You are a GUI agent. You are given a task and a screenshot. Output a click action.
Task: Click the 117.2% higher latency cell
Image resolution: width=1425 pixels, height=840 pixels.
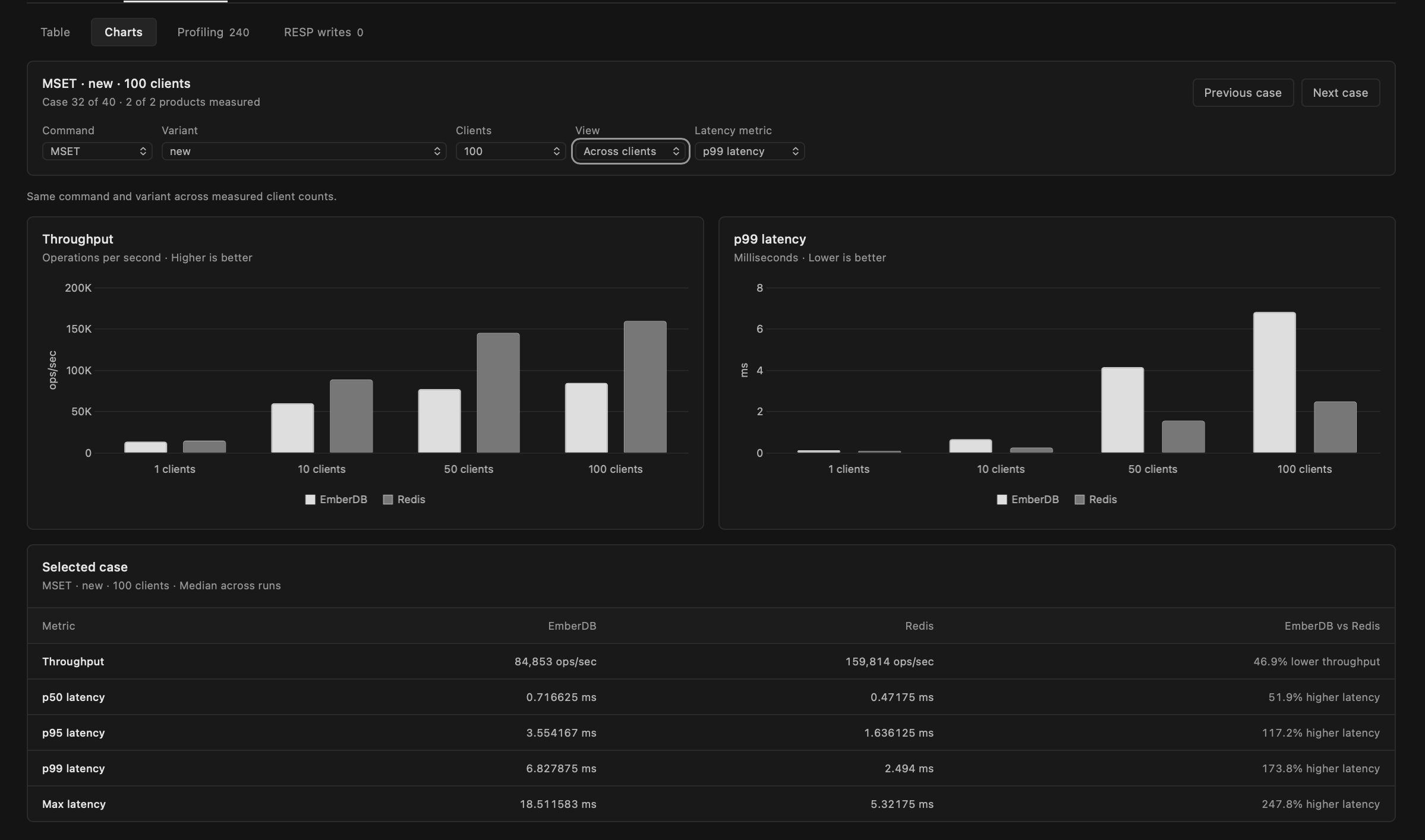tap(1320, 732)
